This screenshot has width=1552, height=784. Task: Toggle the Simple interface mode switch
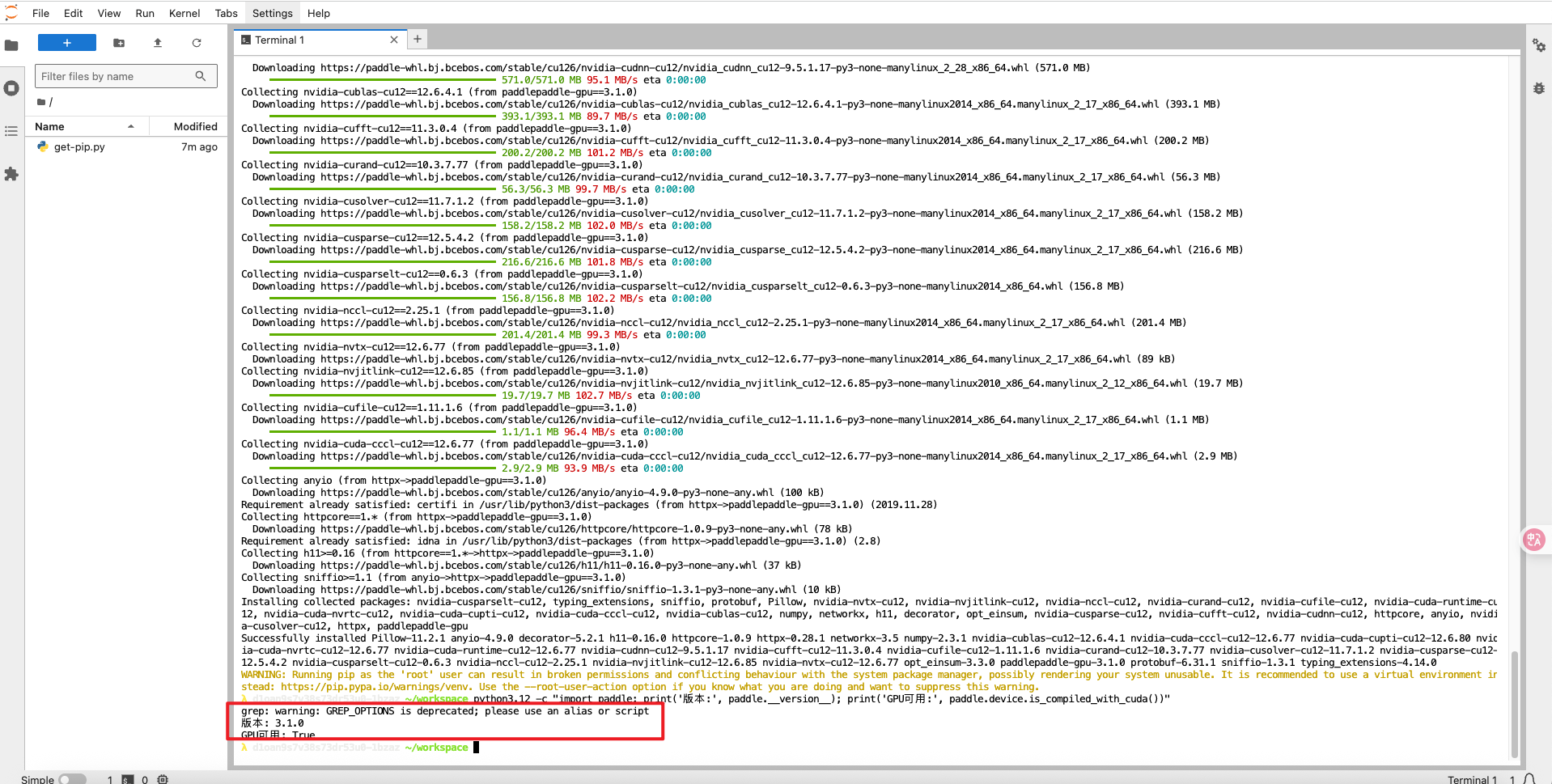pyautogui.click(x=72, y=779)
